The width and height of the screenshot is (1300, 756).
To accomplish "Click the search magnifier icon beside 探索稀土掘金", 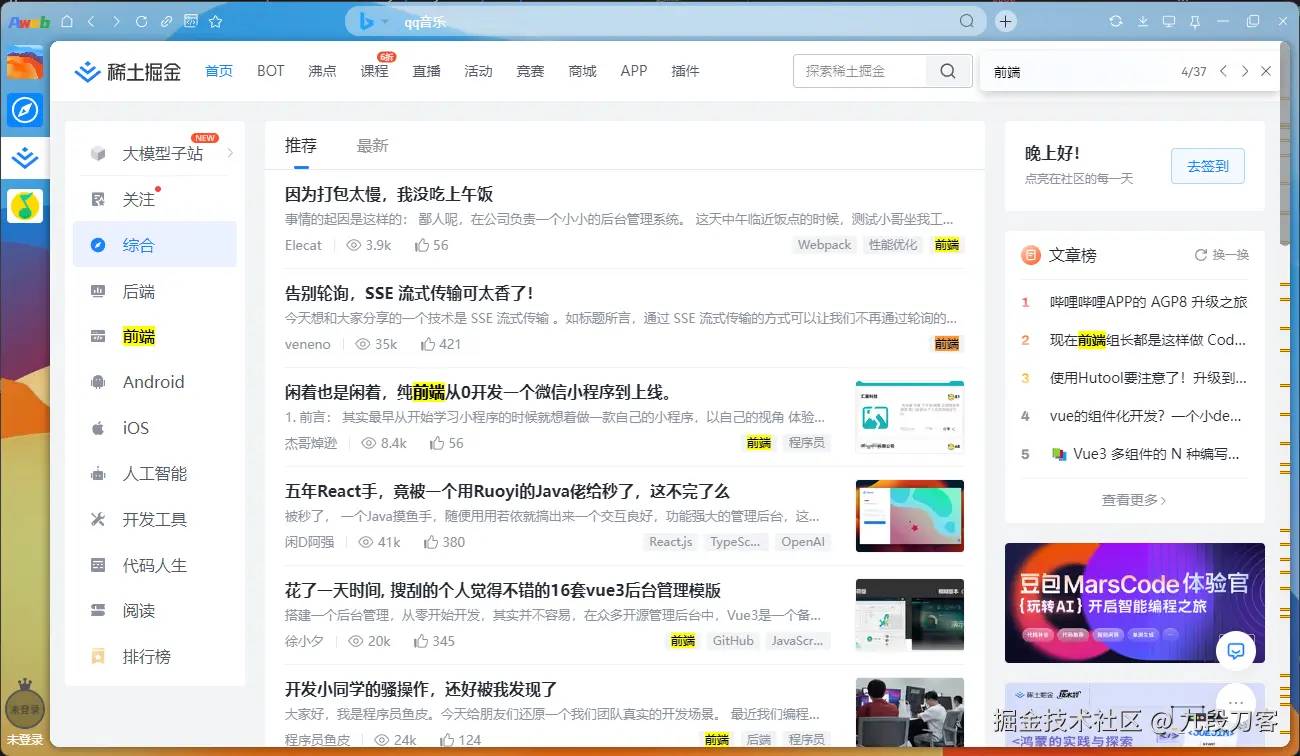I will click(x=948, y=71).
